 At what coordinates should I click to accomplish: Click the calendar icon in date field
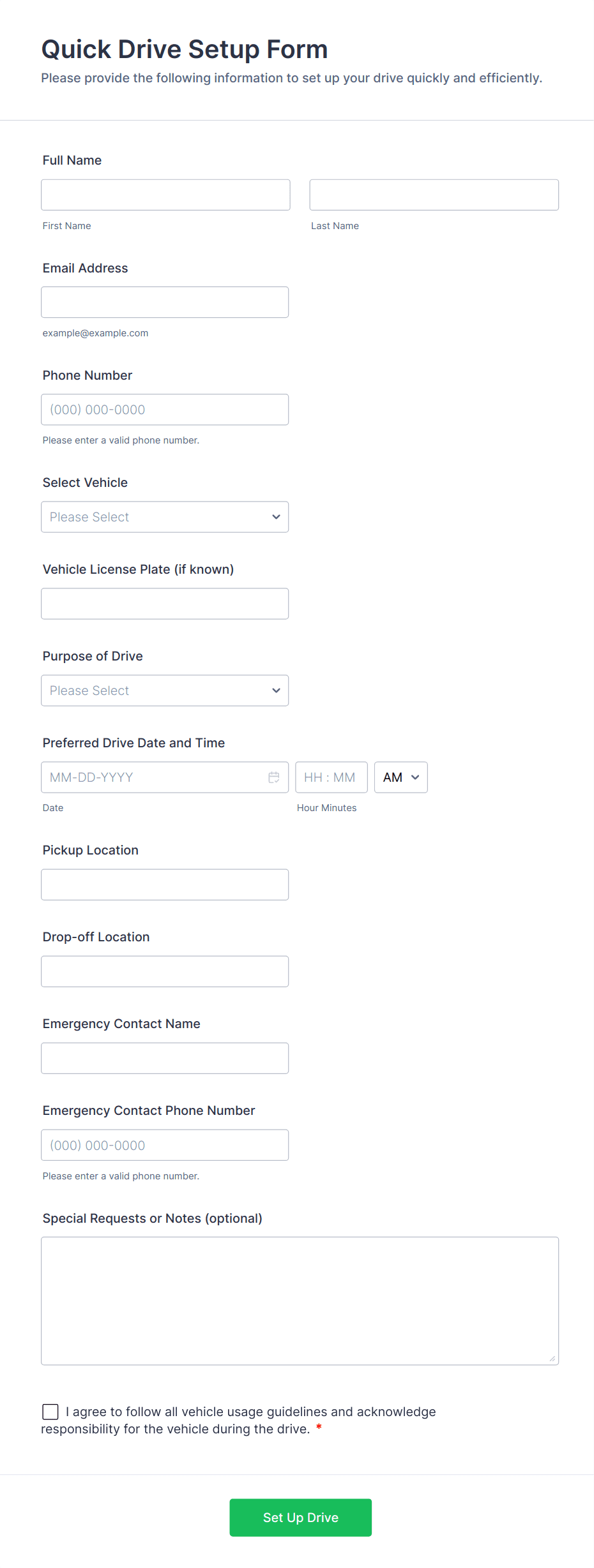274,777
